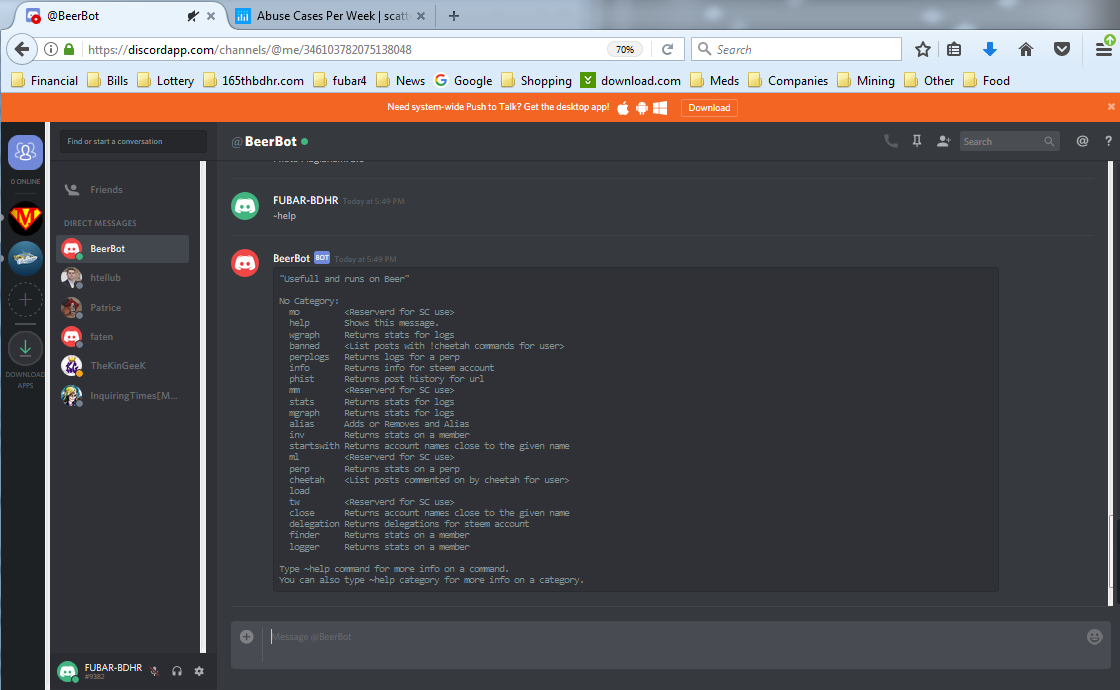Select BeerBot direct message

tap(123, 249)
